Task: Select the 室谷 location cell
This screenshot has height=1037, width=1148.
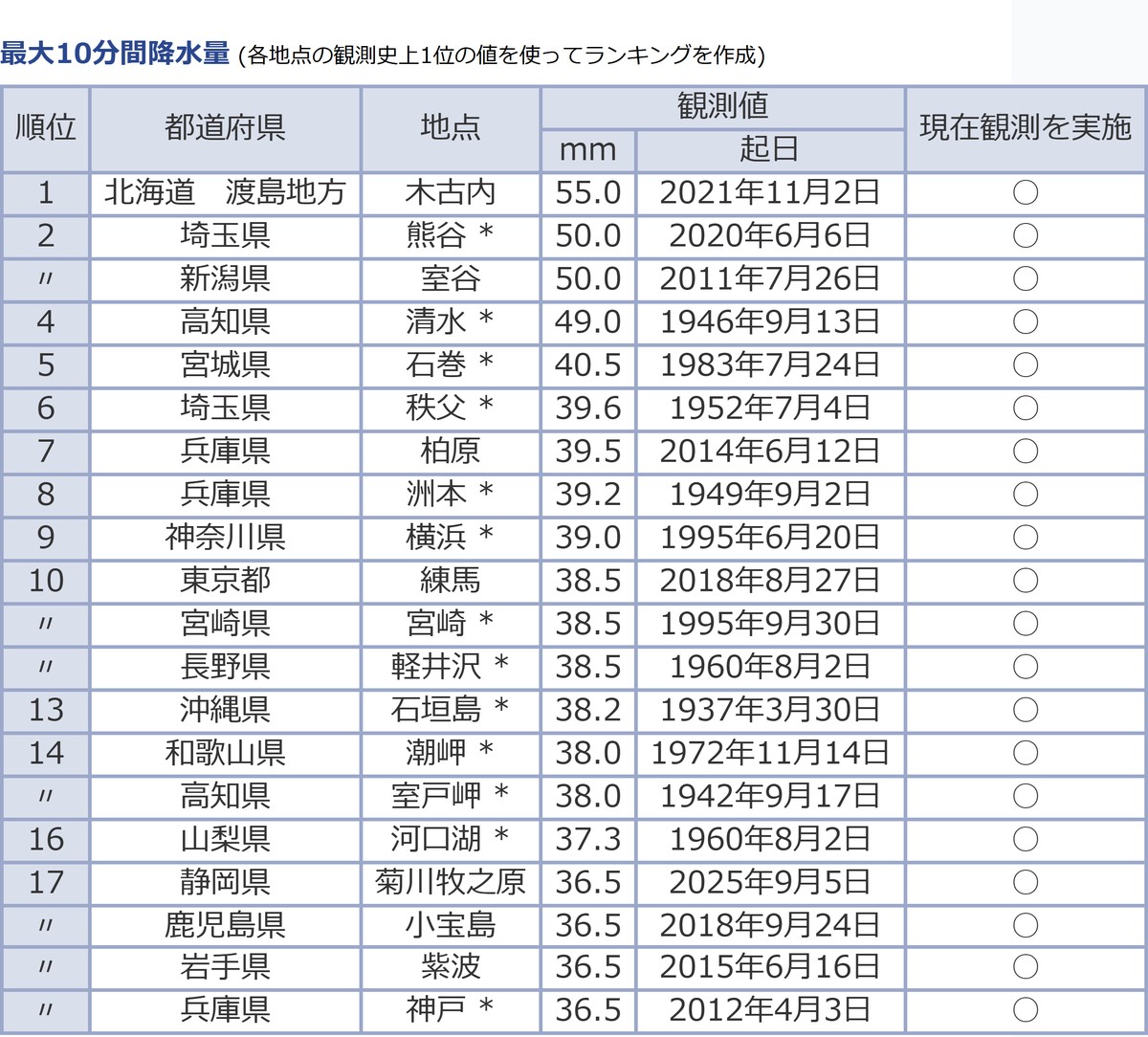Action: [451, 279]
